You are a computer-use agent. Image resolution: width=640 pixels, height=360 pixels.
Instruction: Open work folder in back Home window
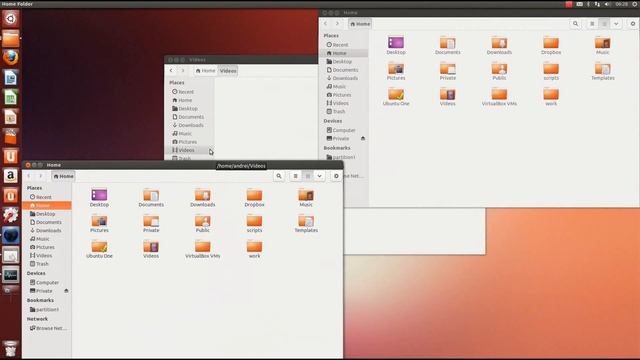tap(551, 97)
